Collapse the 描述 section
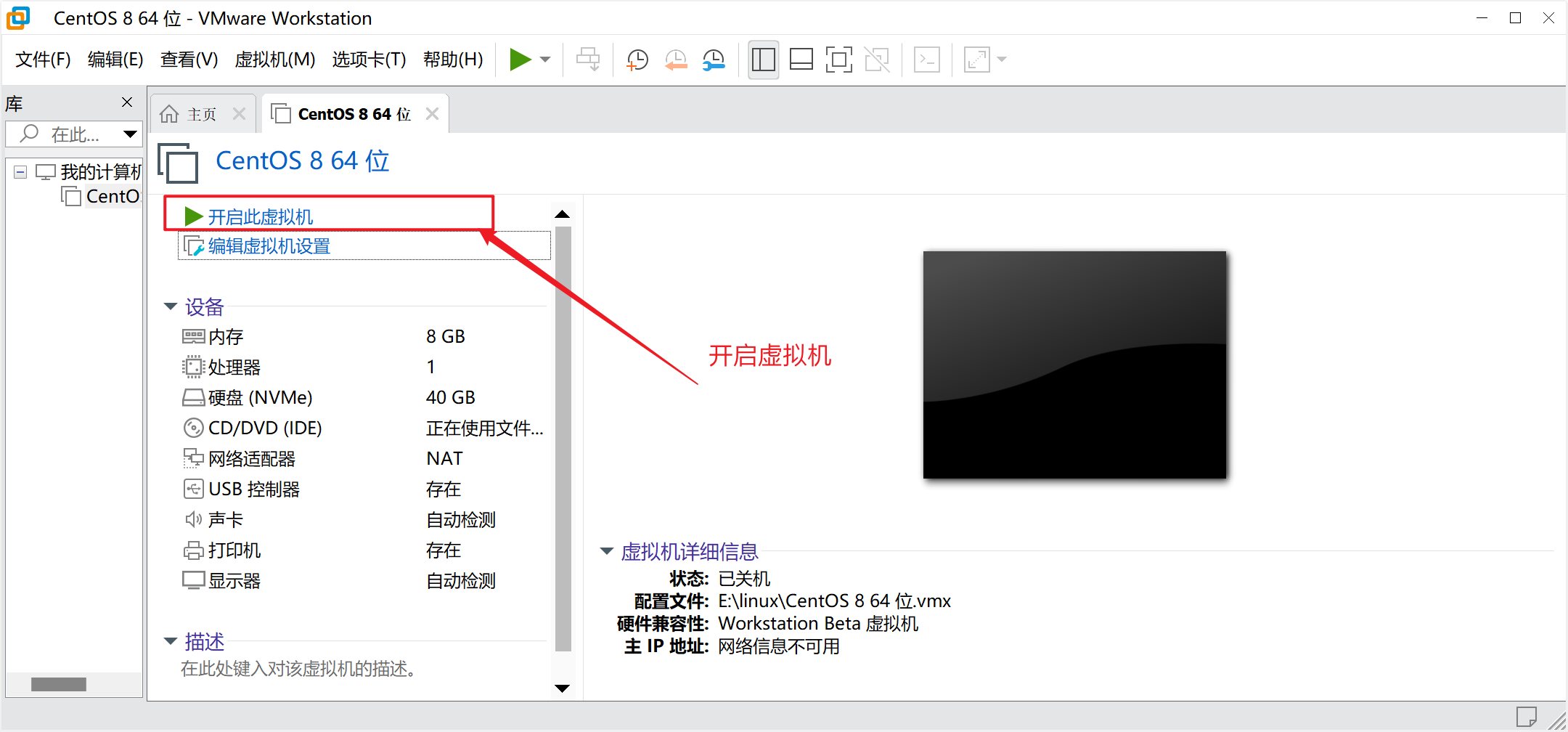The height and width of the screenshot is (732, 1568). (x=171, y=641)
